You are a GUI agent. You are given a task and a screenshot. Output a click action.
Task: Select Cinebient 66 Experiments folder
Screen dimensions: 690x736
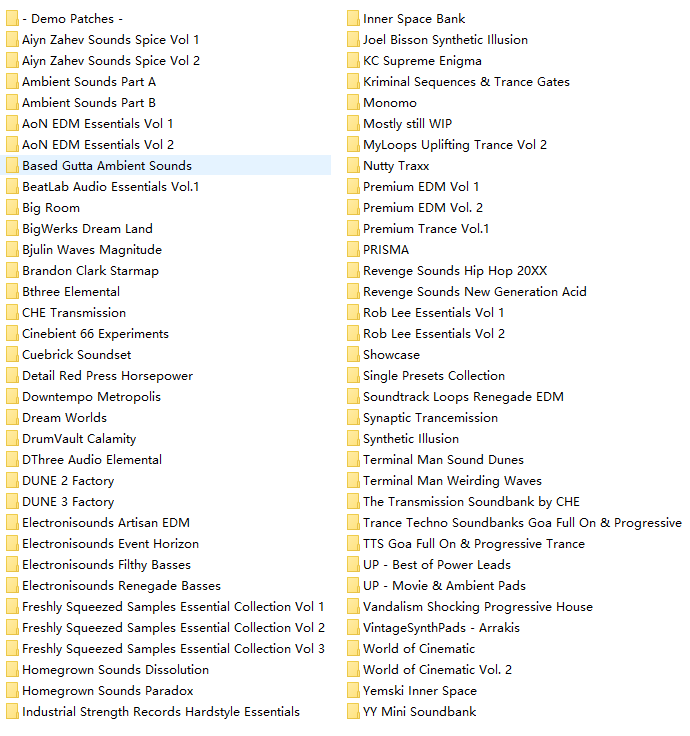click(x=95, y=334)
